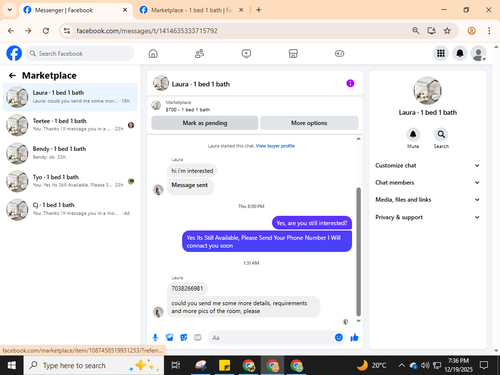Screen dimensions: 500x375
Task: Record a voice clip microphone icon
Action: tap(155, 338)
